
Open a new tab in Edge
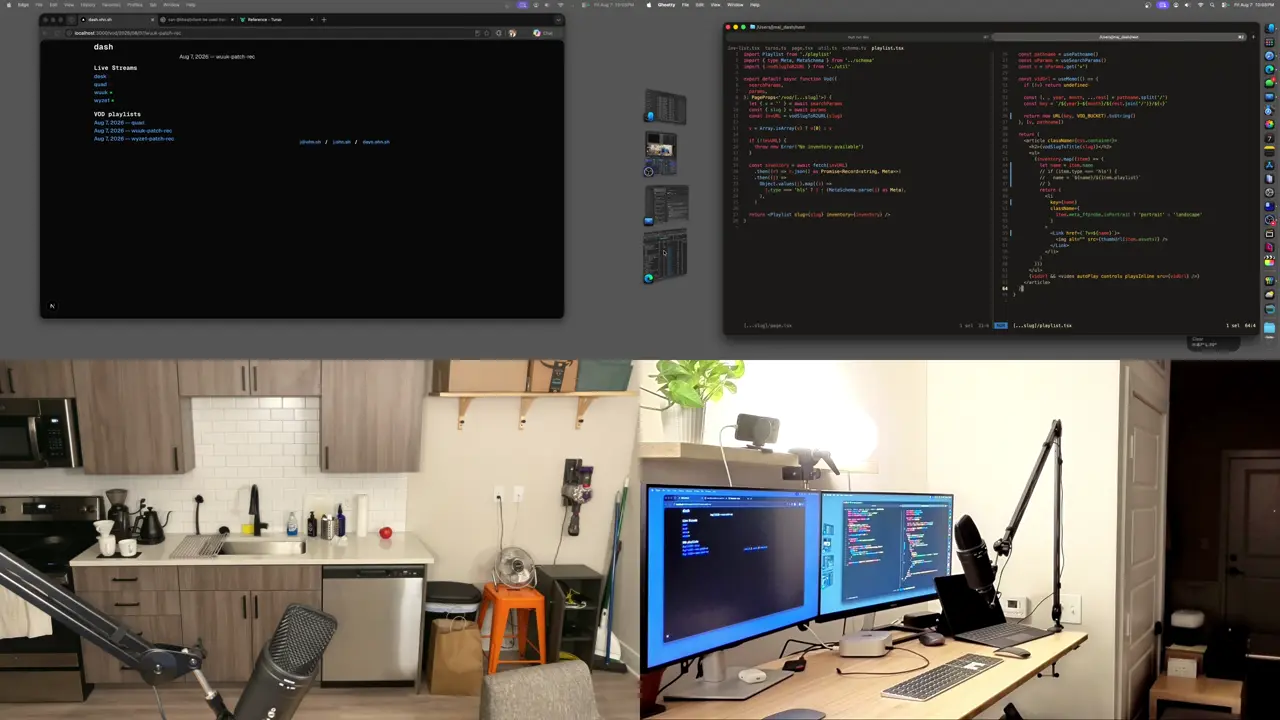(x=324, y=20)
